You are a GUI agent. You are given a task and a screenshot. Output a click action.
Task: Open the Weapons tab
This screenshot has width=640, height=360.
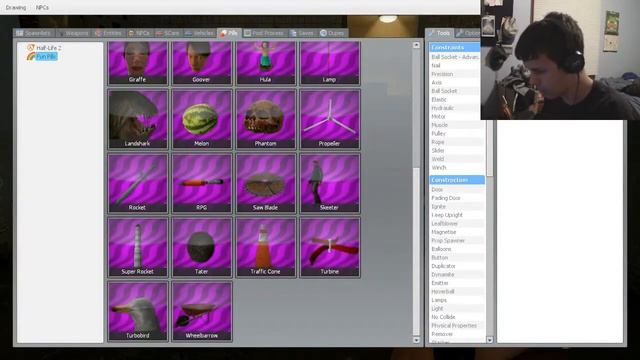tap(73, 33)
